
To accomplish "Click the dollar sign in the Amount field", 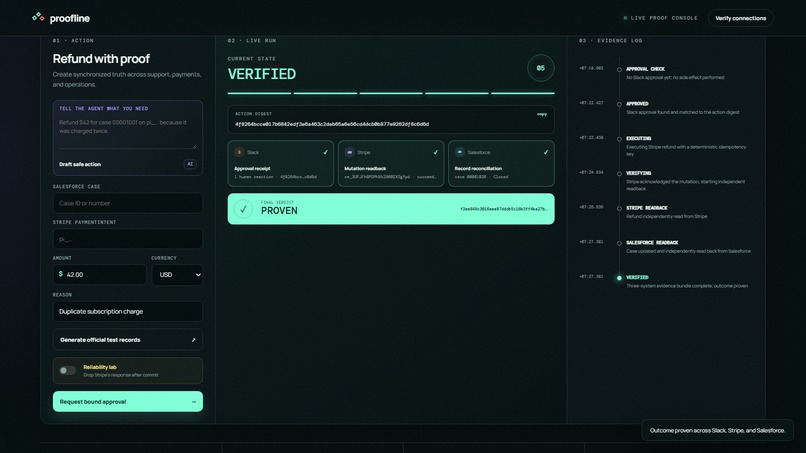I will point(61,274).
